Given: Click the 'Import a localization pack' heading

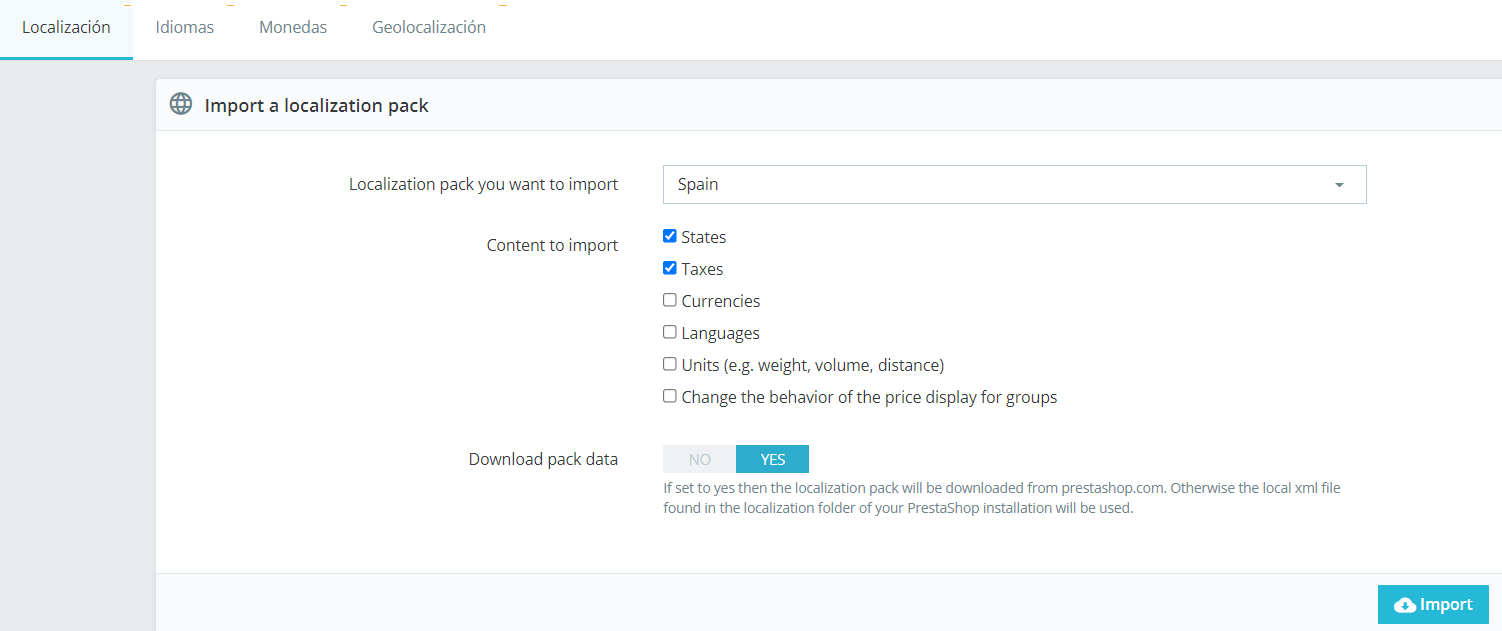Looking at the screenshot, I should pyautogui.click(x=316, y=106).
